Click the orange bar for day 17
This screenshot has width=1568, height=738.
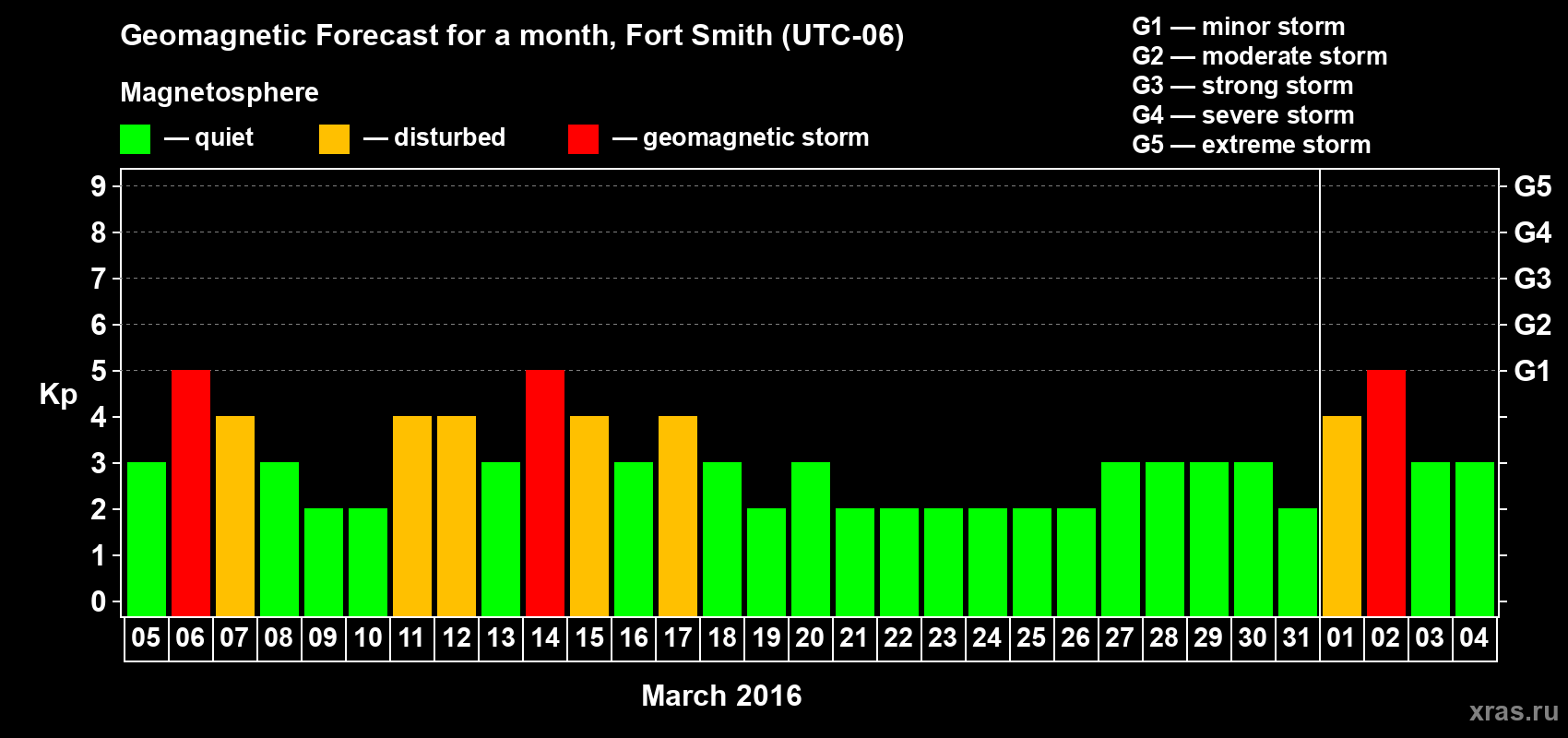point(678,516)
